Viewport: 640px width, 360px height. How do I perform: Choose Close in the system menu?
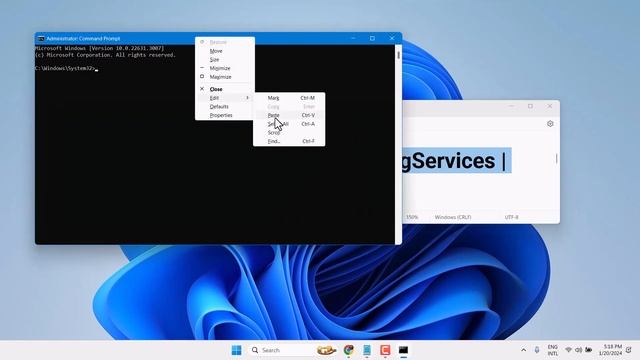[225, 89]
